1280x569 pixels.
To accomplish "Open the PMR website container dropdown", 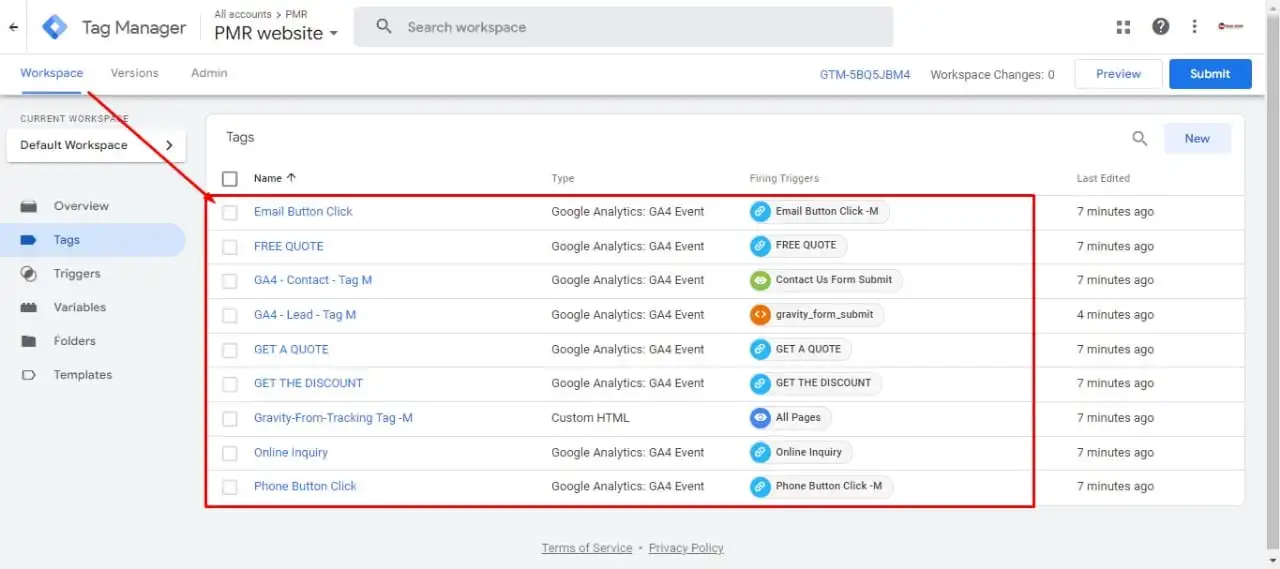I will click(x=276, y=33).
